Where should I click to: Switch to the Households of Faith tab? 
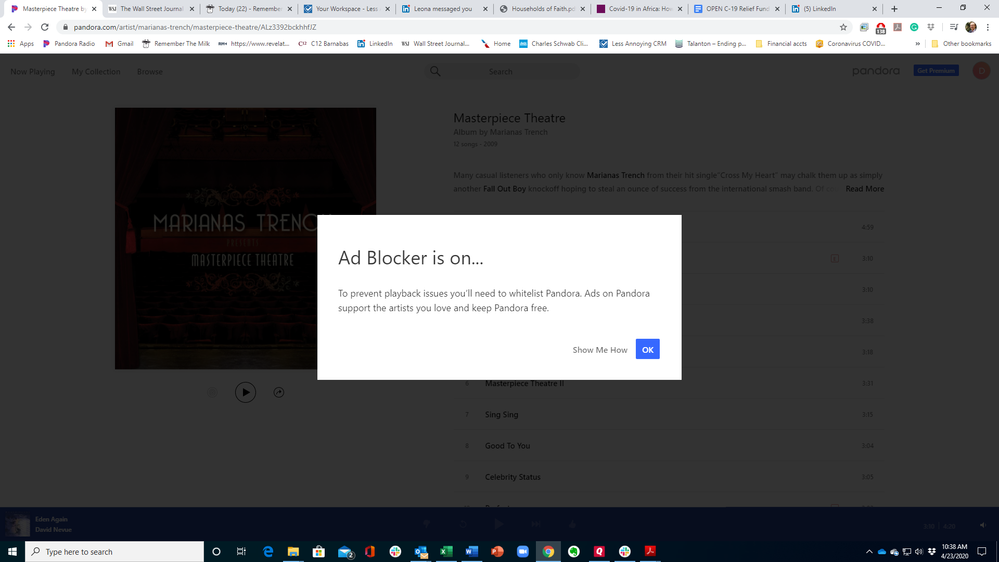(542, 9)
